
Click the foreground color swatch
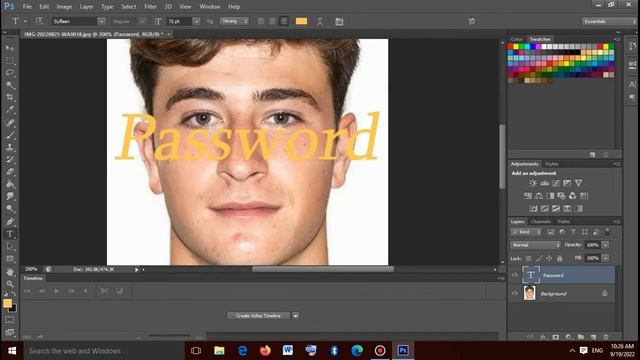click(7, 303)
